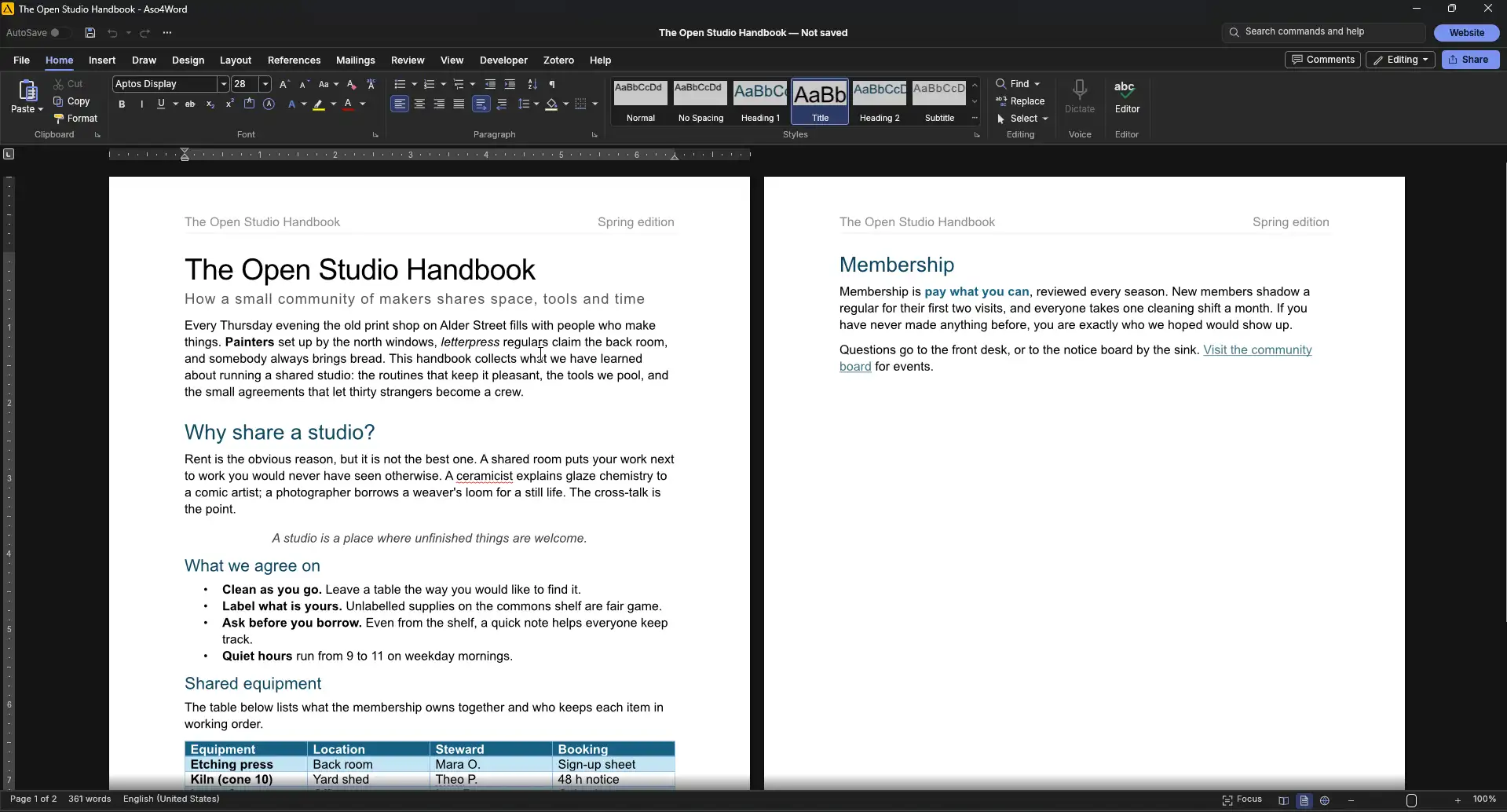Expand the Styles gallery more arrow

[x=975, y=118]
